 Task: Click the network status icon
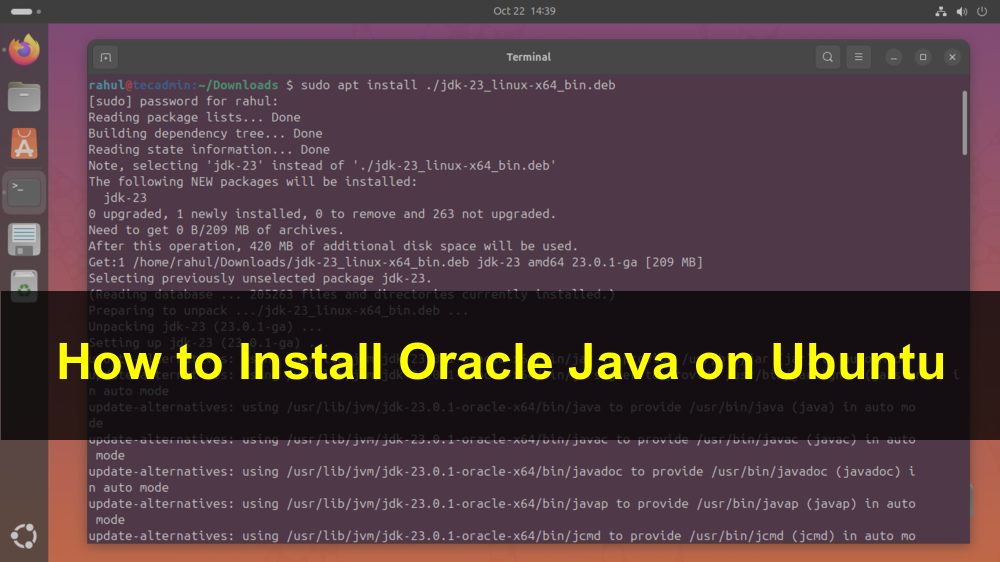point(941,11)
